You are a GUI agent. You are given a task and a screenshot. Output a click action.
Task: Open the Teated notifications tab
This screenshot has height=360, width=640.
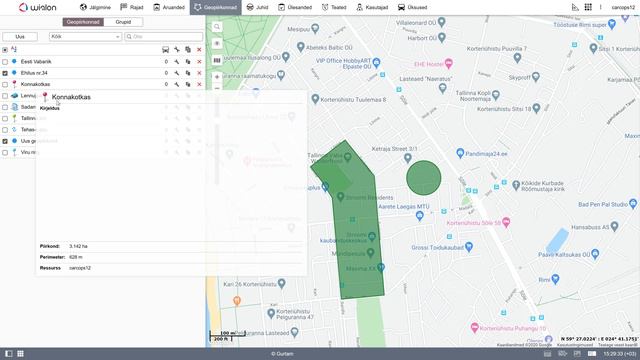point(334,7)
